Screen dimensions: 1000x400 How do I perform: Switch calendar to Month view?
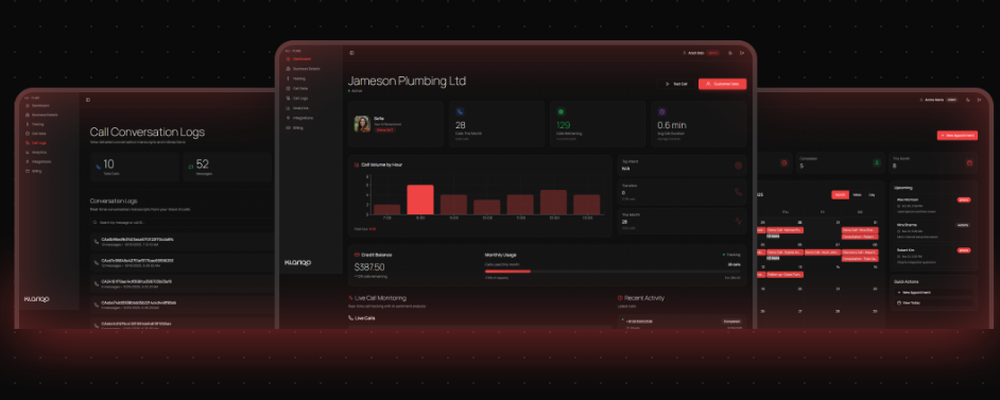tap(840, 195)
